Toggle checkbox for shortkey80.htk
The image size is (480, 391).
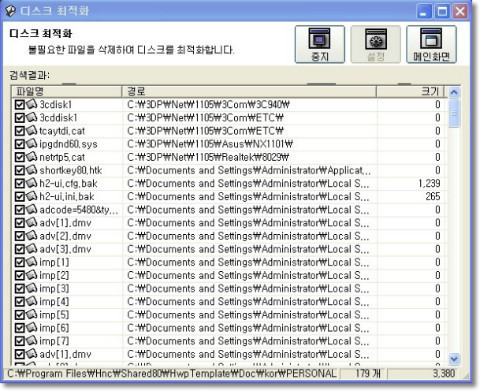[x=20, y=170]
